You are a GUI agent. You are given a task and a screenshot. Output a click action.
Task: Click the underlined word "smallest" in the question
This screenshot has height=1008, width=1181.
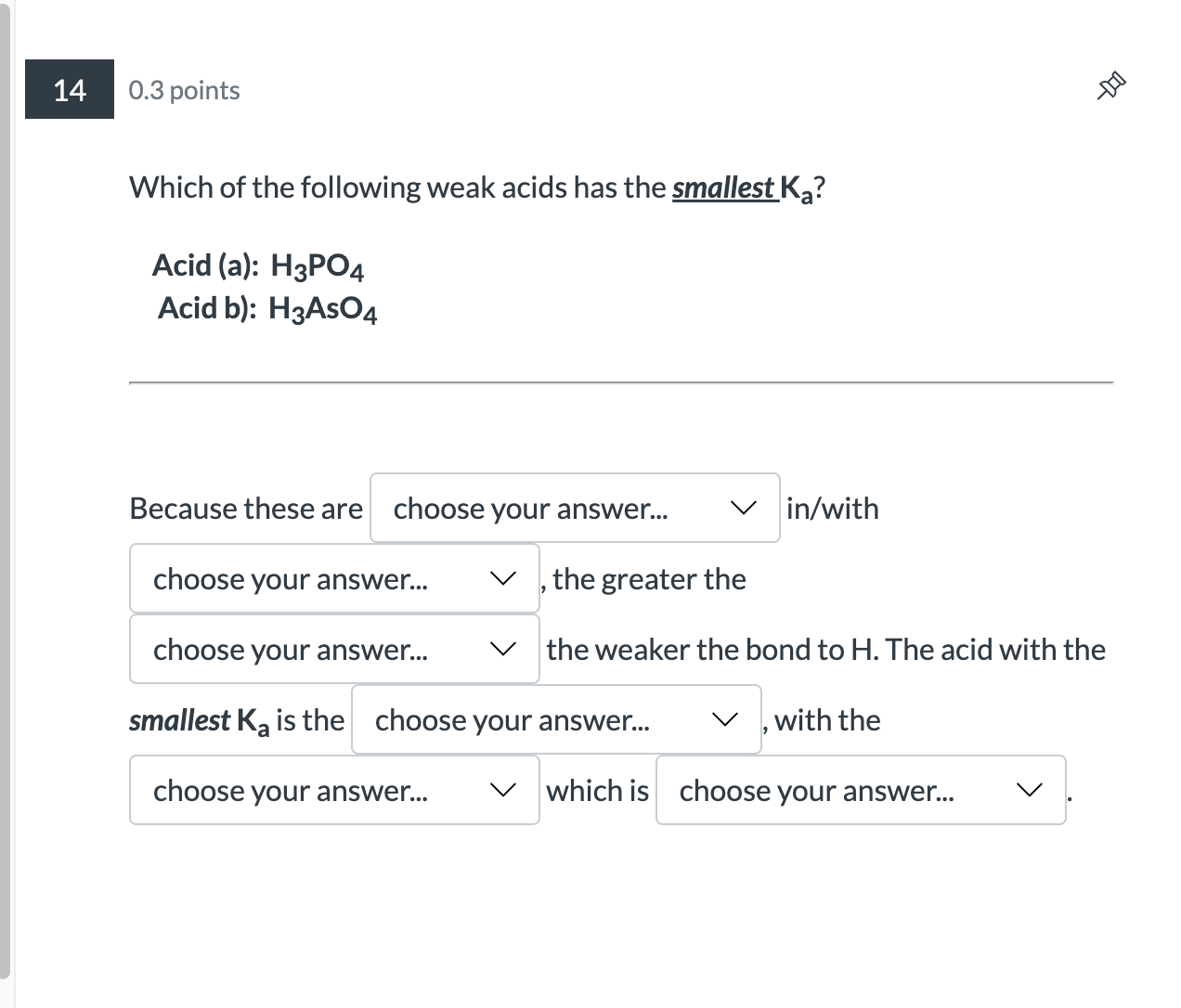point(723,187)
